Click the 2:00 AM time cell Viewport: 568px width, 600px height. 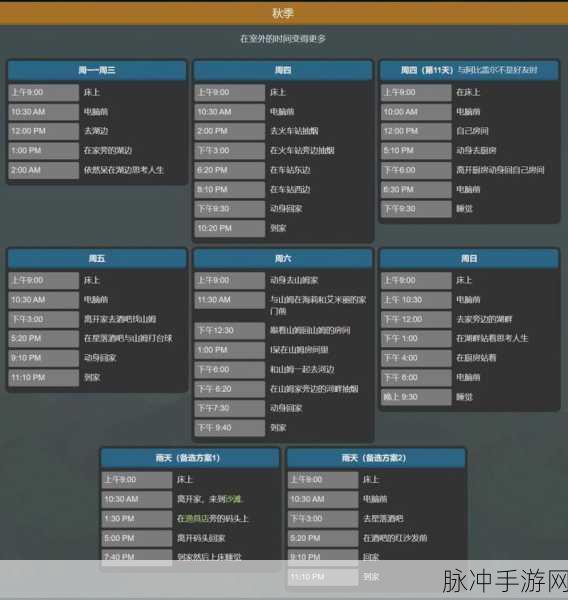point(44,170)
